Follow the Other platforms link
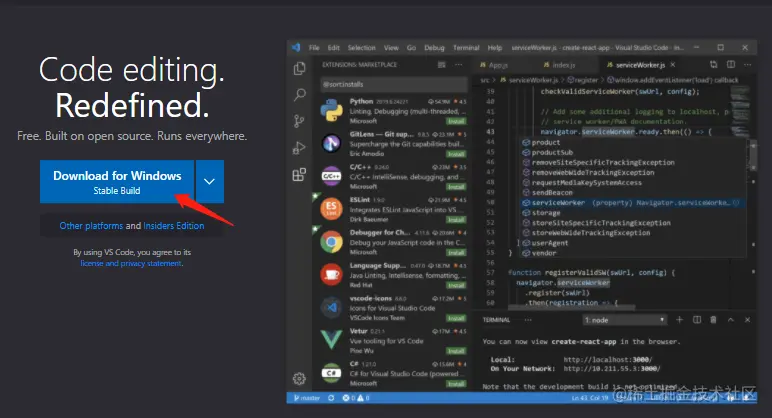This screenshot has height=418, width=772. 91,225
